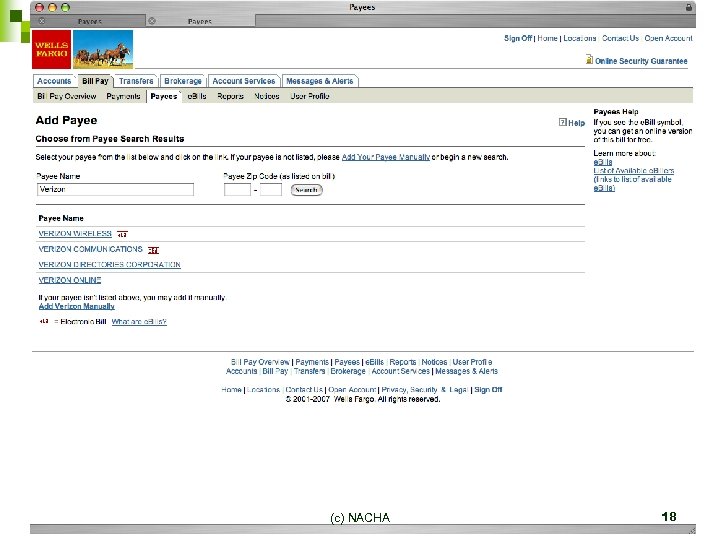Click eBill icon beside Verizon Wireless
This screenshot has width=720, height=540.
click(122, 234)
